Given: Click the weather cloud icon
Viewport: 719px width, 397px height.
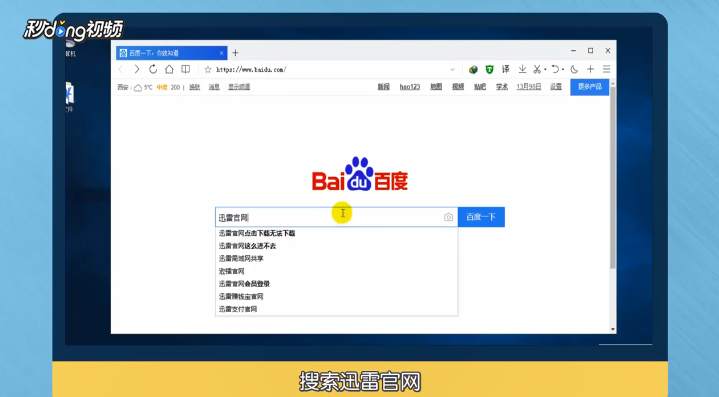Looking at the screenshot, I should click(x=138, y=88).
